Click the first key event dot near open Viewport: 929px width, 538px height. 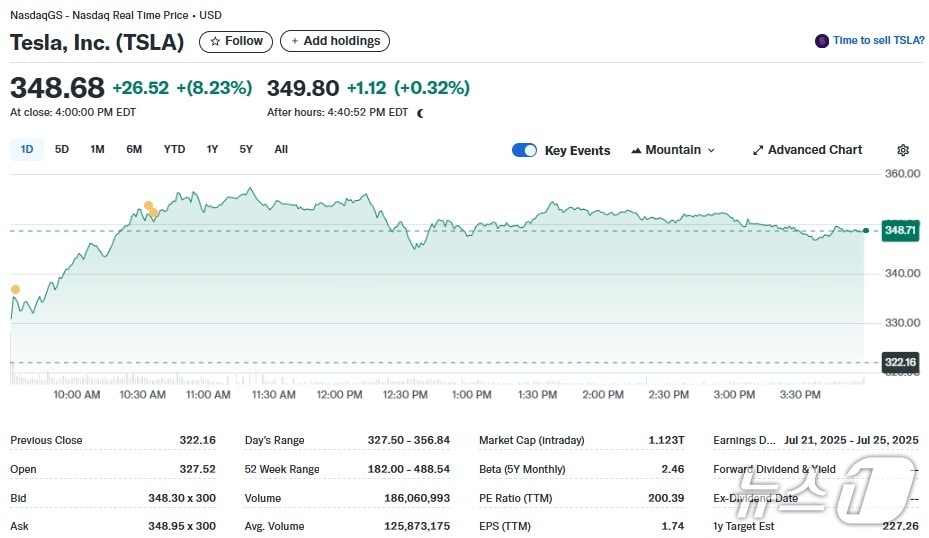(15, 290)
